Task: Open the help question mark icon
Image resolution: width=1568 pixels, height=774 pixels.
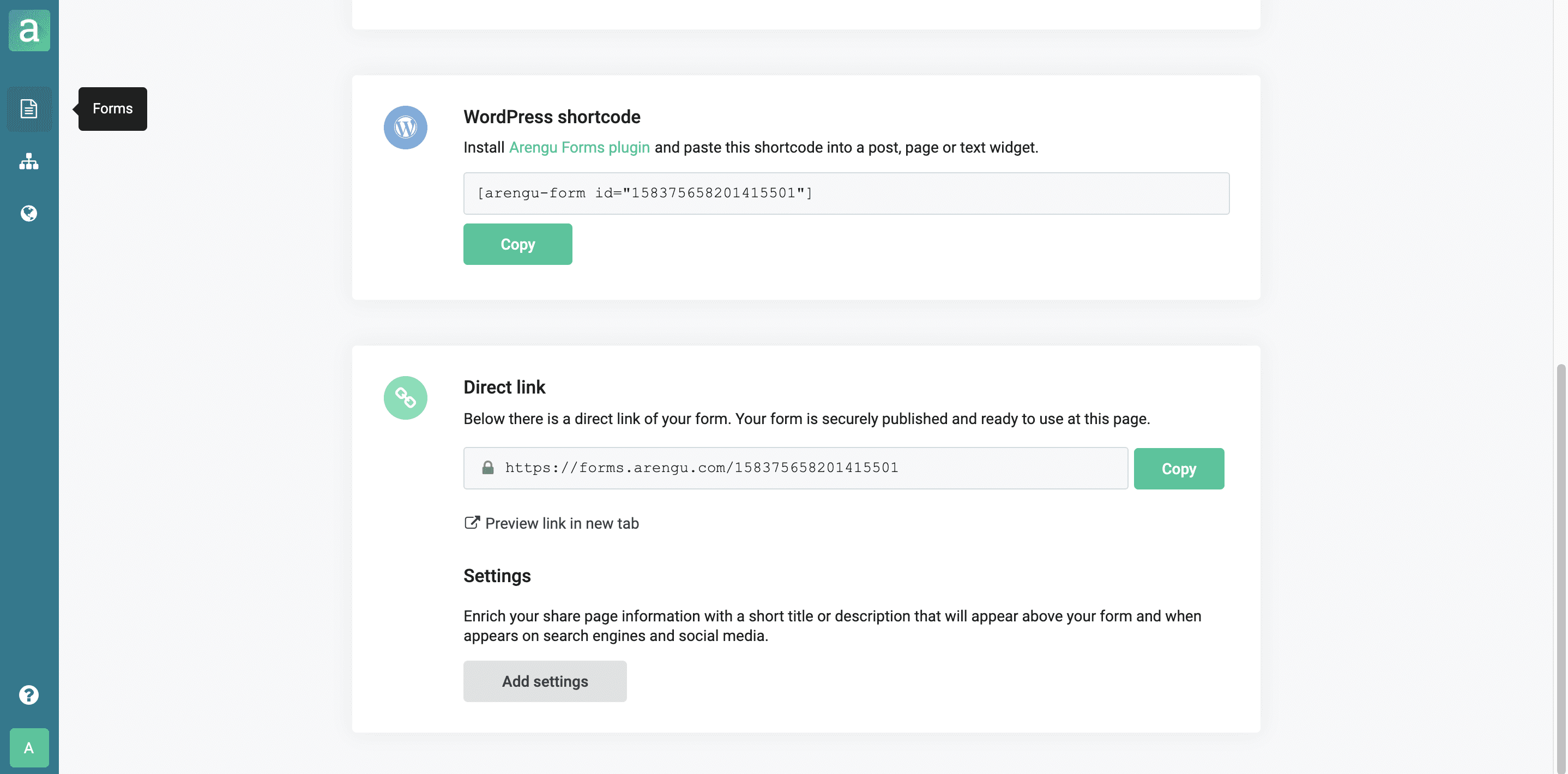Action: pos(29,694)
